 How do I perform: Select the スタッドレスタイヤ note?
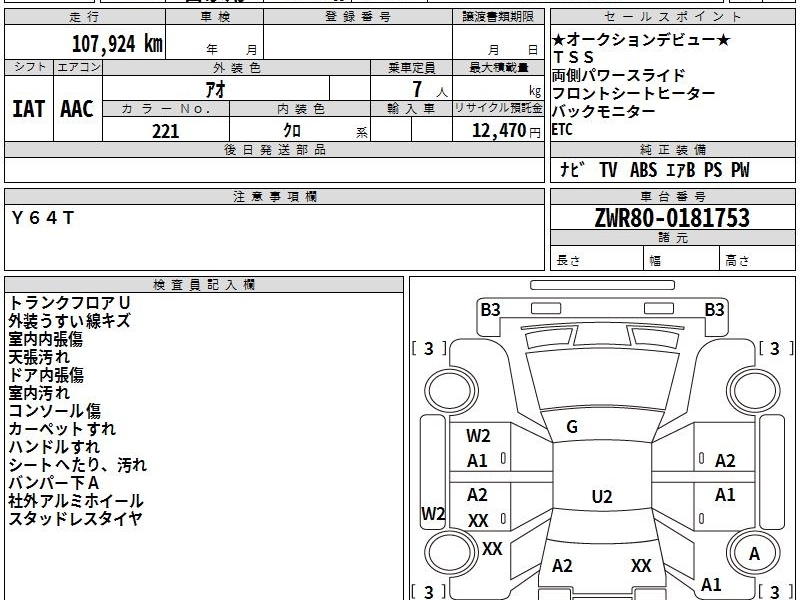point(75,518)
